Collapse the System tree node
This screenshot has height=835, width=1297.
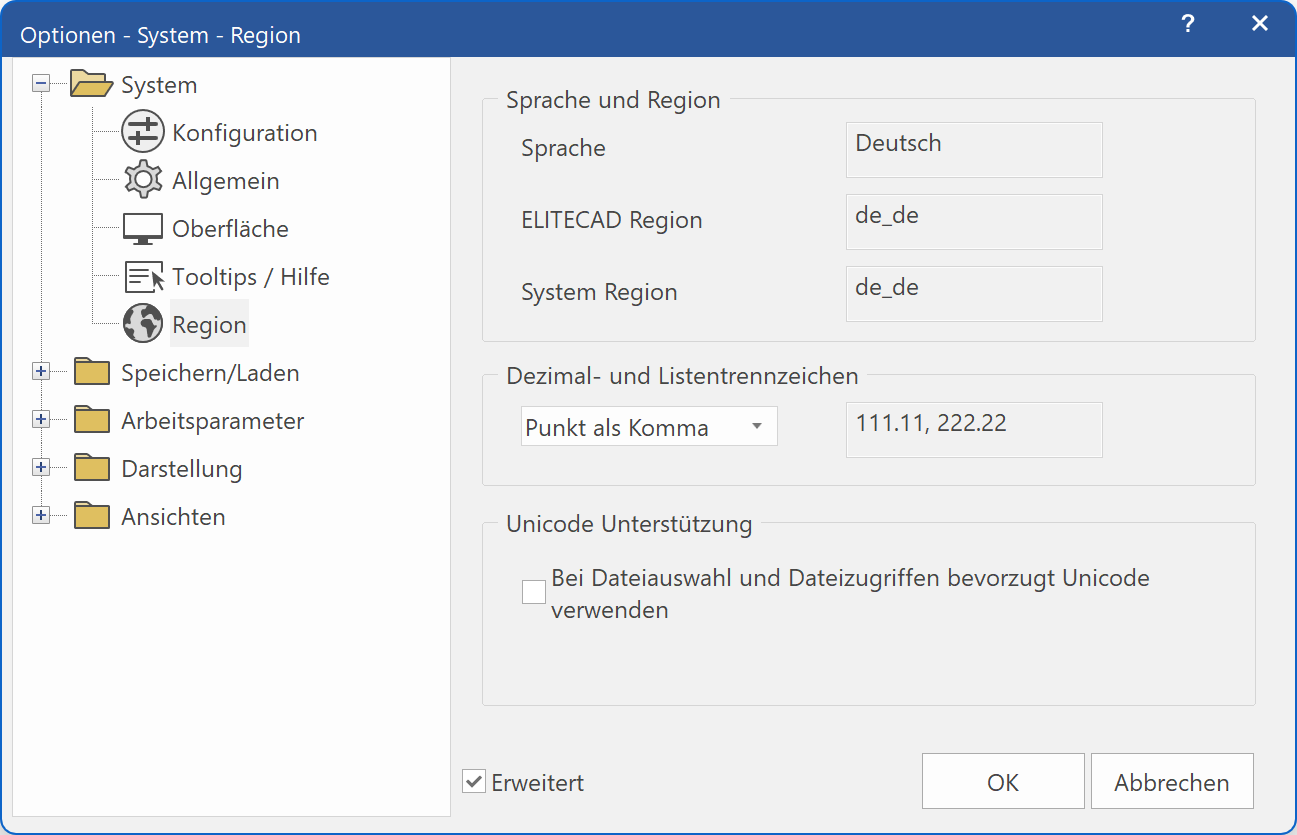(x=40, y=84)
